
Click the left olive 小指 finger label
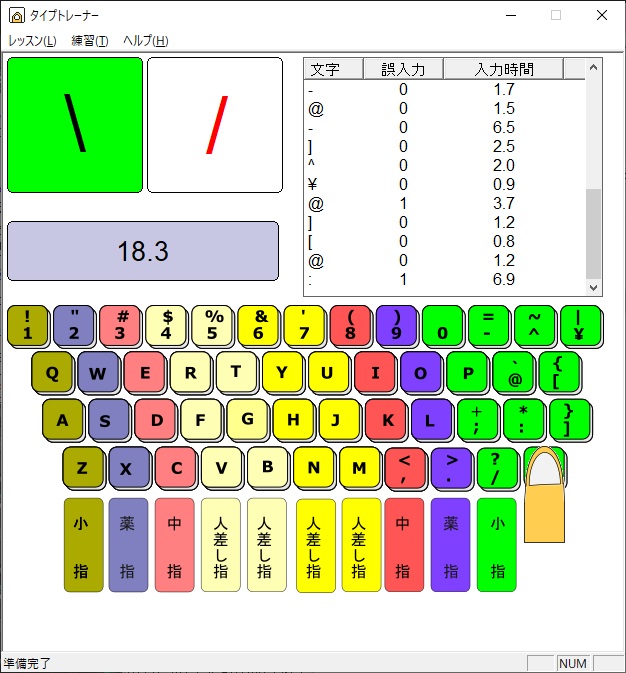pyautogui.click(x=83, y=545)
